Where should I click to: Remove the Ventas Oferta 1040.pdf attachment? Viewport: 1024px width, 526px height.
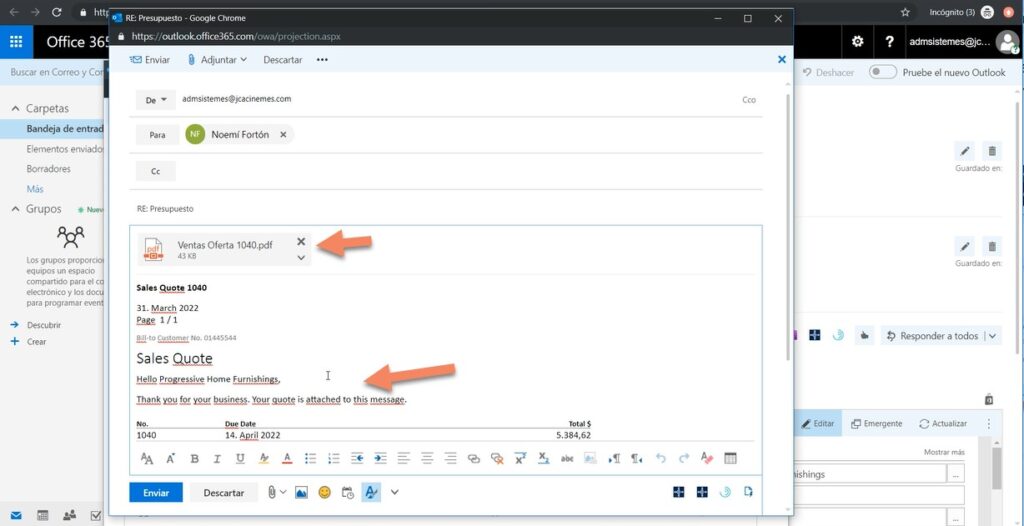(x=301, y=241)
